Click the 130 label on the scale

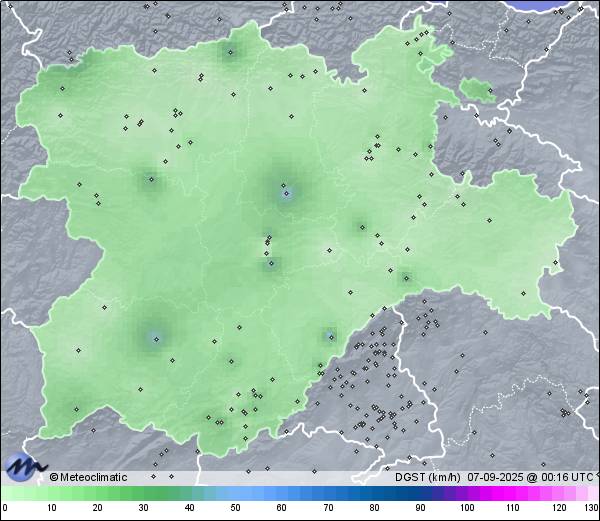tap(592, 508)
